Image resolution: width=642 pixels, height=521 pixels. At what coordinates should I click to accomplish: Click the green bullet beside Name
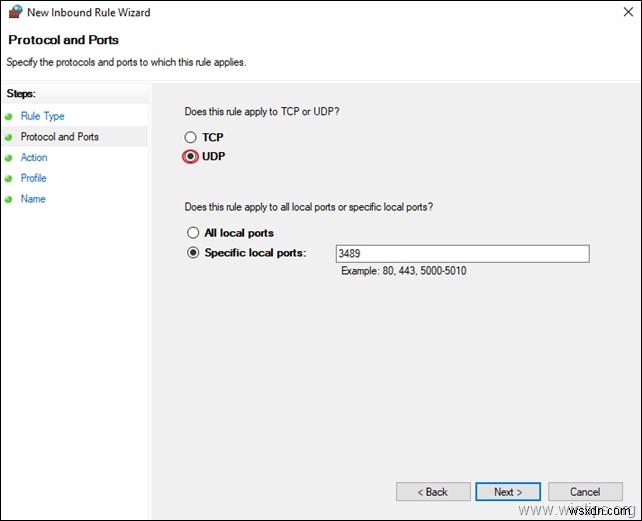pos(9,199)
